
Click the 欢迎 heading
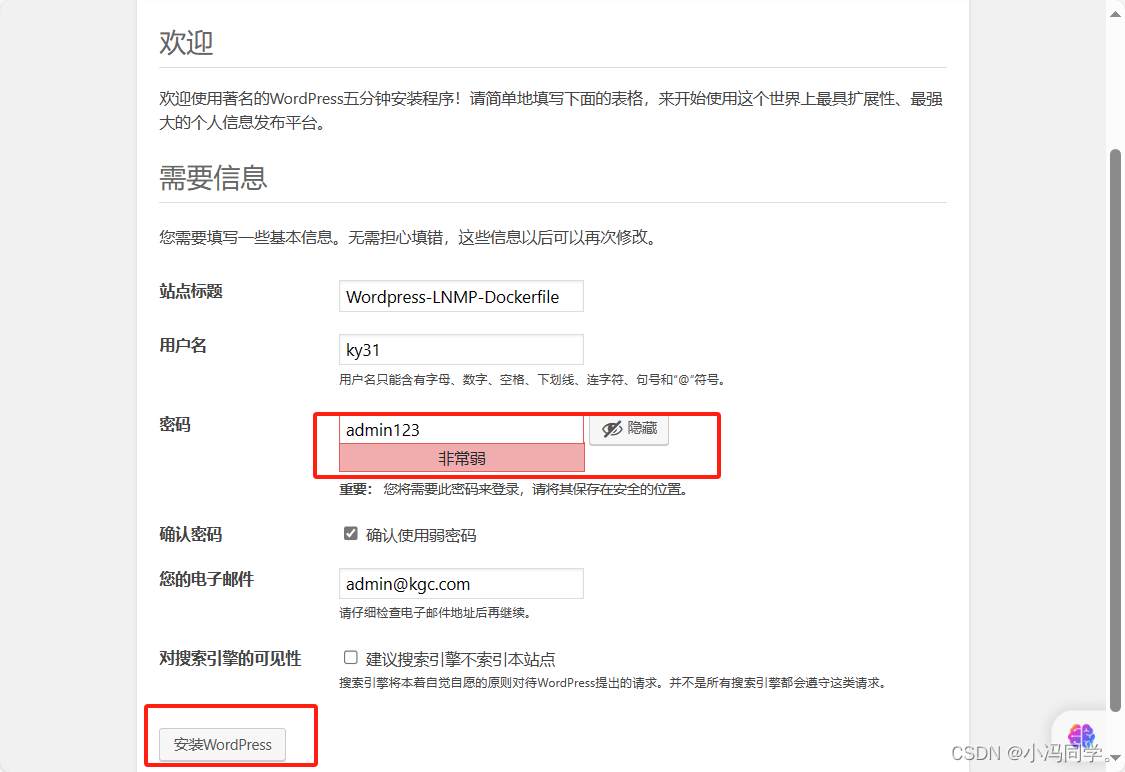click(186, 42)
